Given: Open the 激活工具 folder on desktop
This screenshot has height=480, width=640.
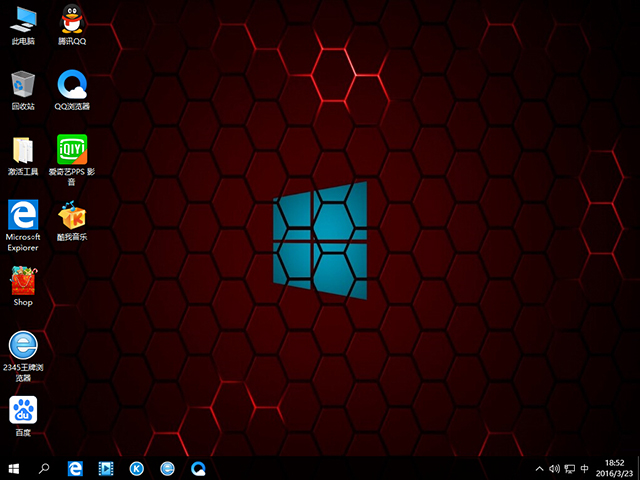Looking at the screenshot, I should pyautogui.click(x=22, y=150).
